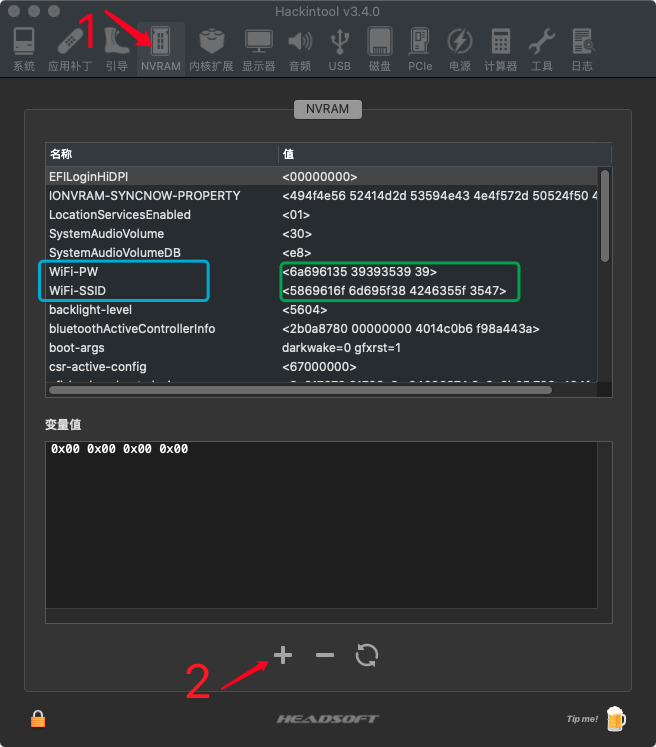Click value <5604>
The image size is (656, 747).
pos(305,310)
